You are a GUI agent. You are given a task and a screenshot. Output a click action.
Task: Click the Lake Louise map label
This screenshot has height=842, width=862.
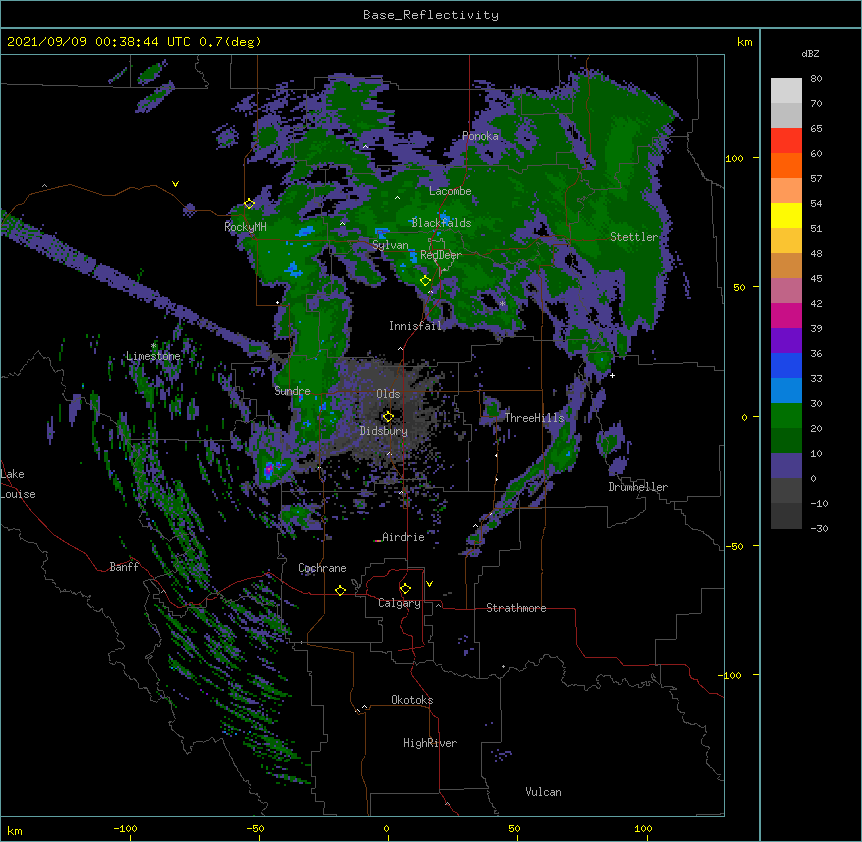[18, 484]
